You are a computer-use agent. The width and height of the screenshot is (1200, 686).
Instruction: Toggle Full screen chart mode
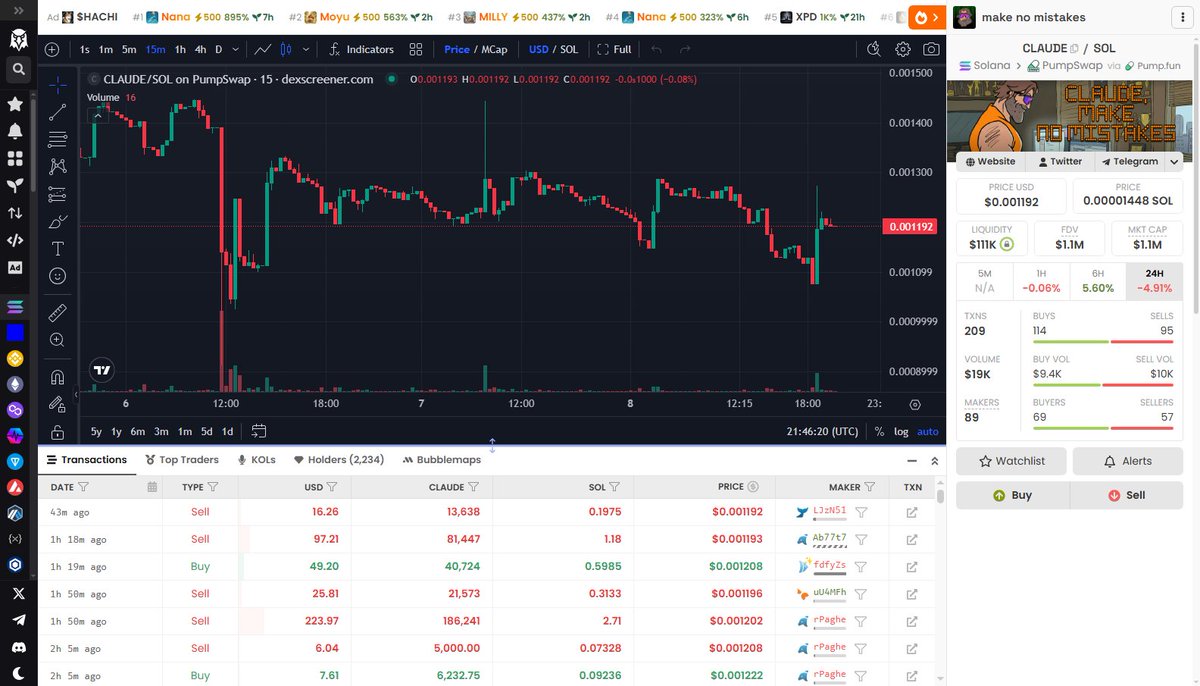coord(614,49)
